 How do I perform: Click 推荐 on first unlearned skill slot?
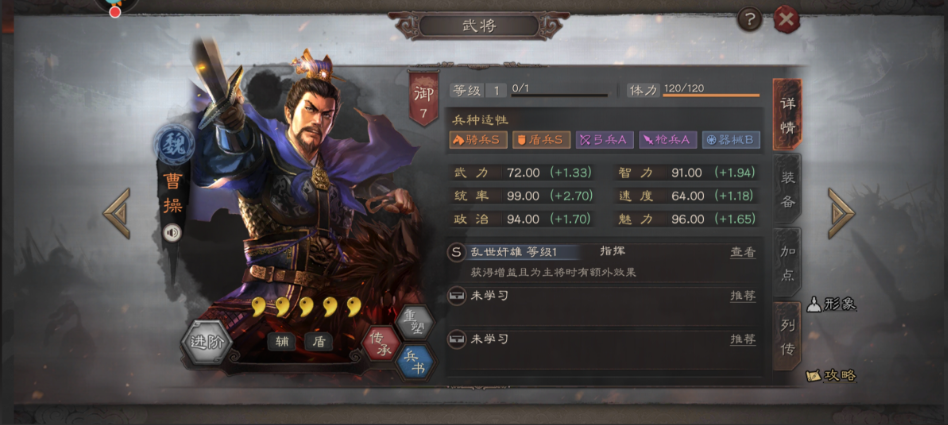[743, 296]
